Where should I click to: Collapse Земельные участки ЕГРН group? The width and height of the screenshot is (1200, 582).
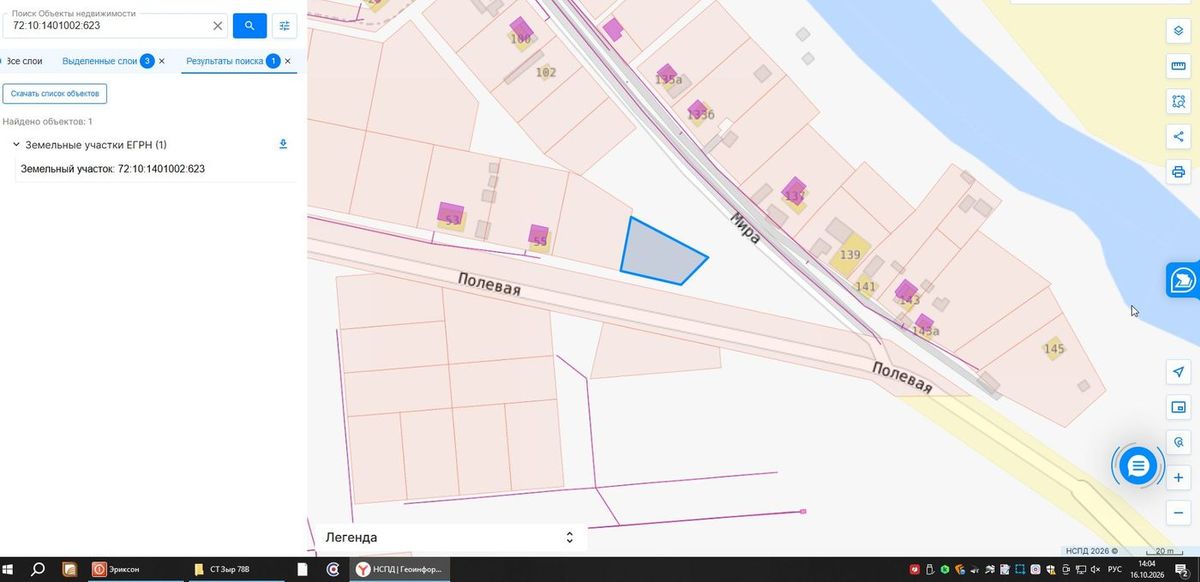[16, 145]
